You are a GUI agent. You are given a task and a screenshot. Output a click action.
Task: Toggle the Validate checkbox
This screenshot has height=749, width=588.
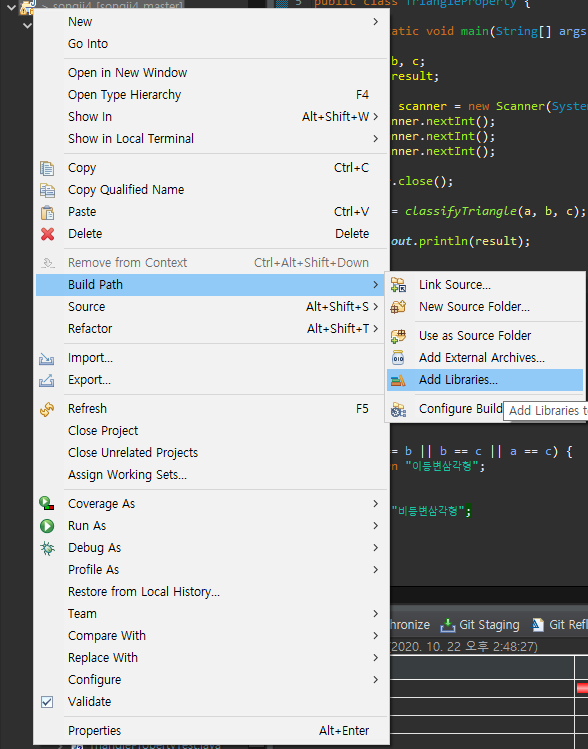click(47, 702)
